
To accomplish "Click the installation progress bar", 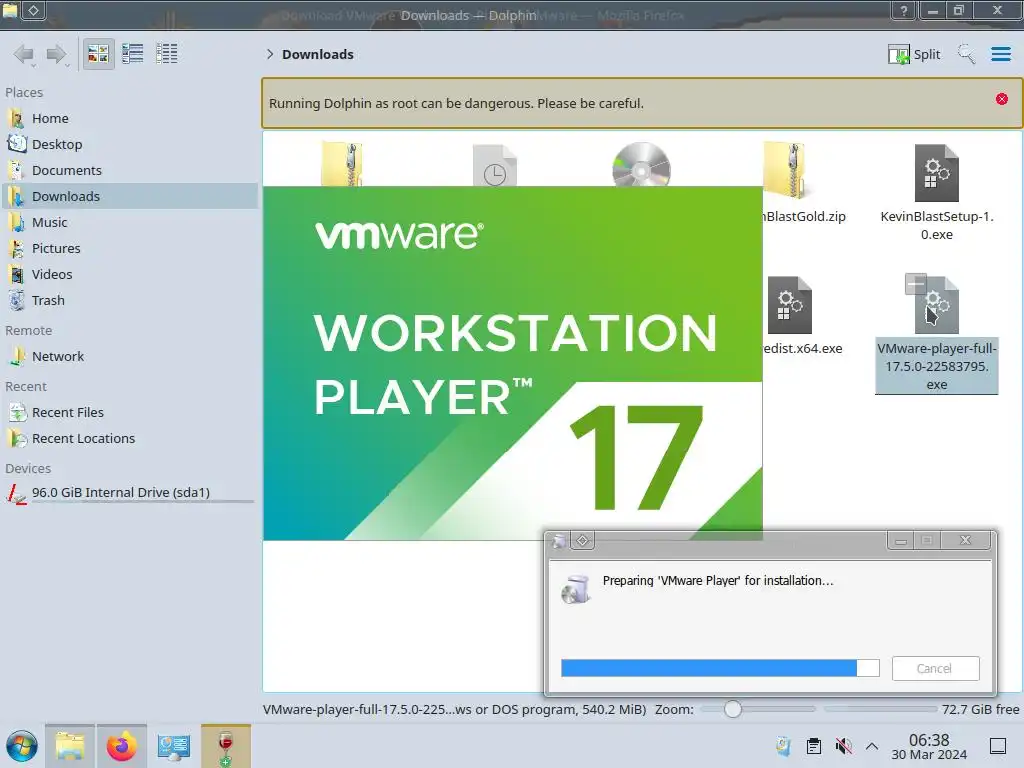I will [x=720, y=668].
